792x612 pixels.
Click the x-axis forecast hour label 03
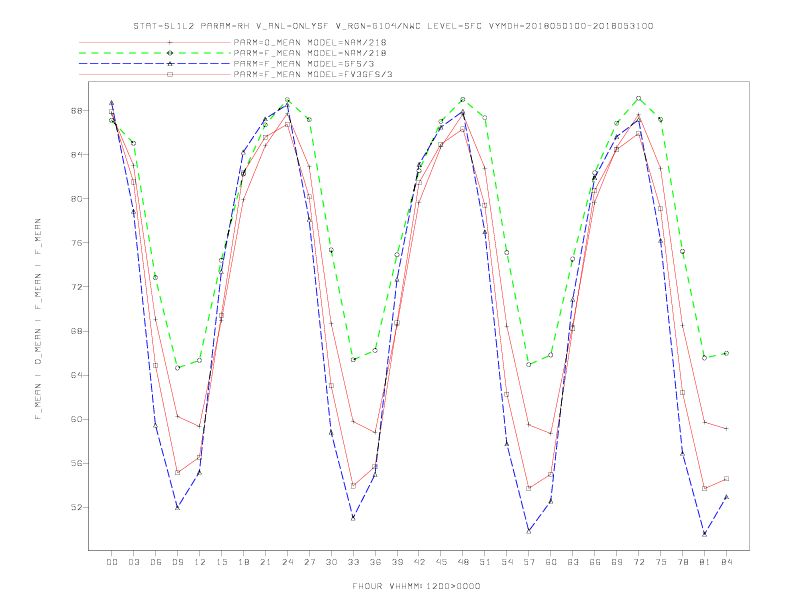pyautogui.click(x=133, y=562)
